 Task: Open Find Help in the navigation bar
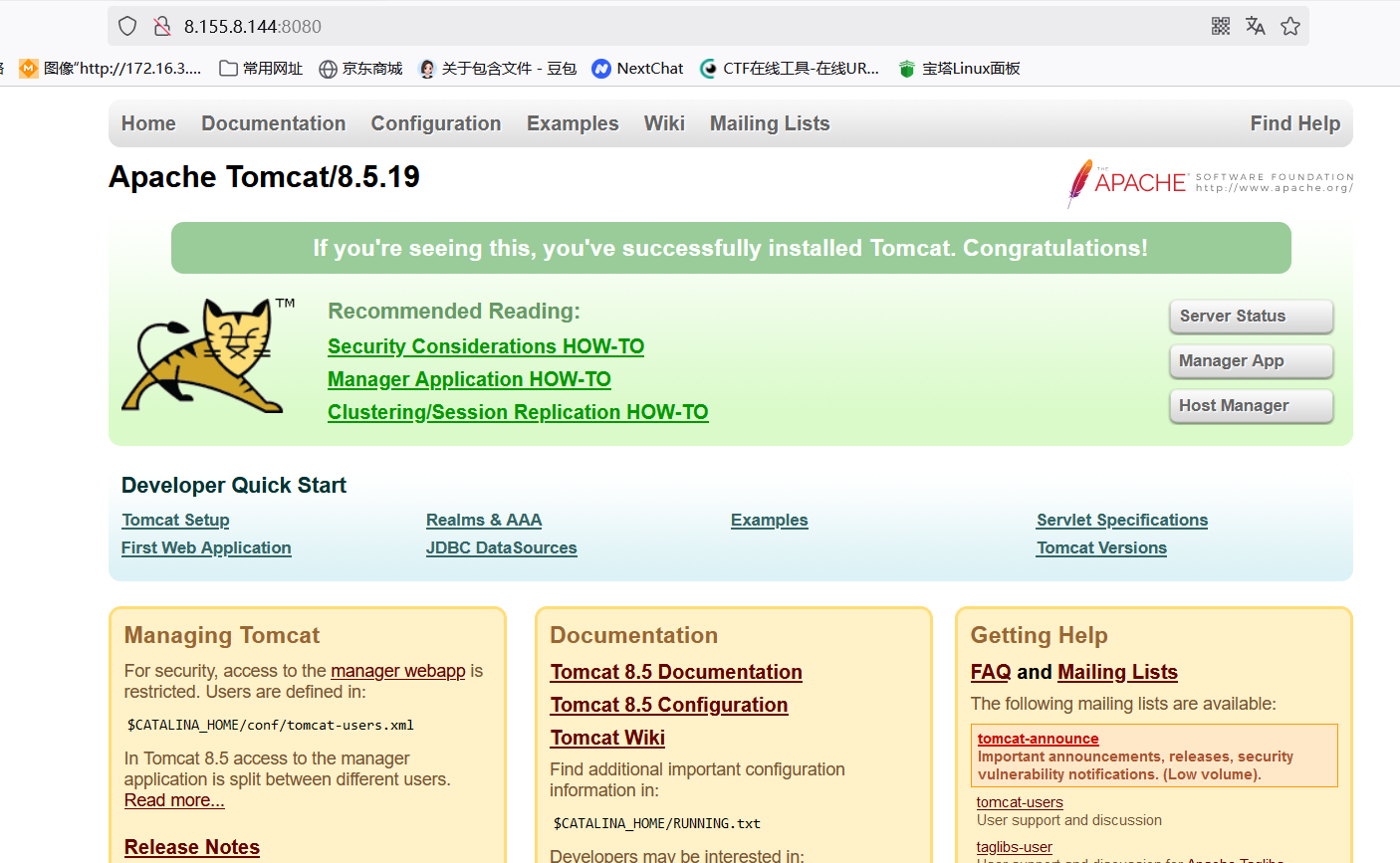pos(1295,123)
